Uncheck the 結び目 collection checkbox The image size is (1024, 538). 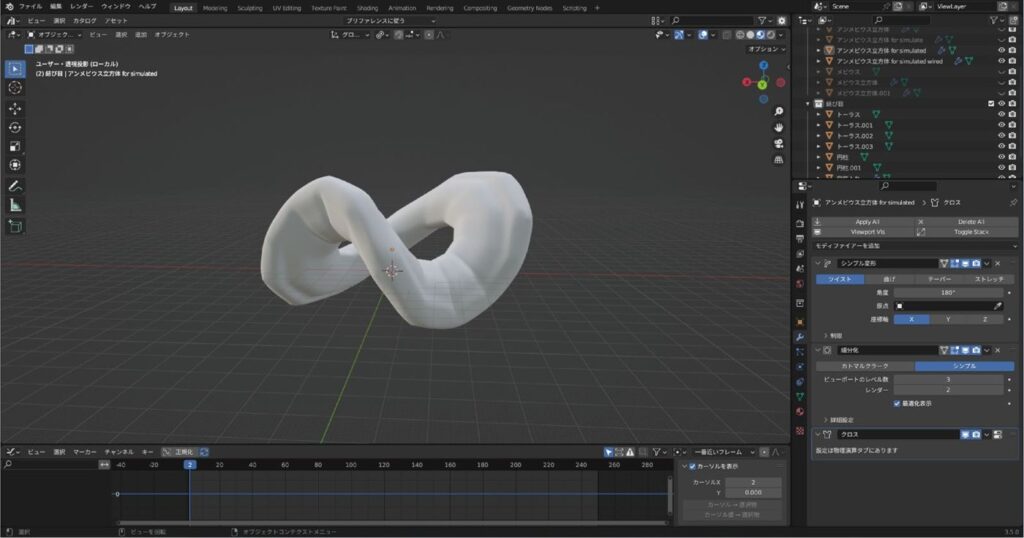(991, 104)
